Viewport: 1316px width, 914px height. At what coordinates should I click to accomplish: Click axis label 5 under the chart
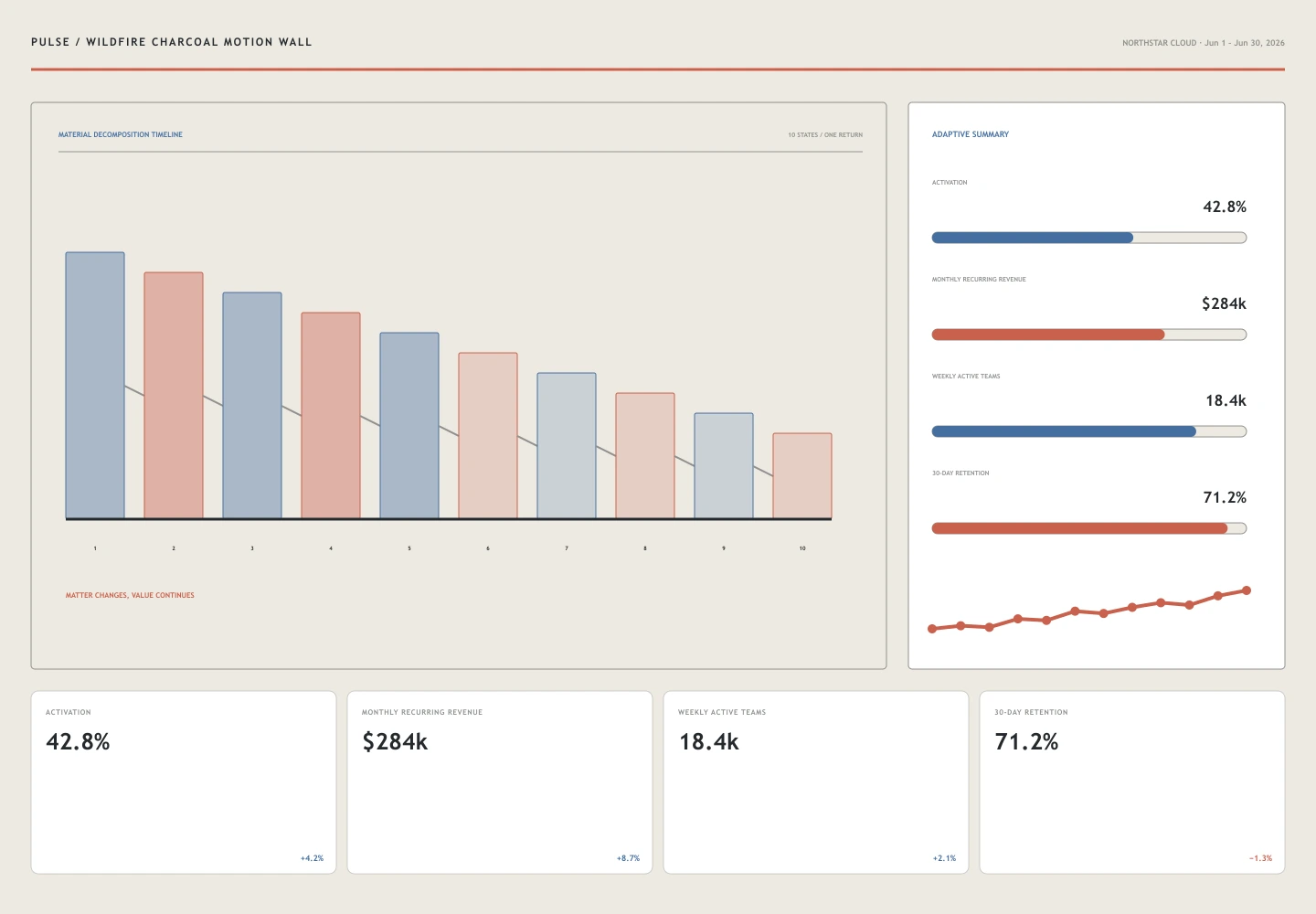pos(409,548)
